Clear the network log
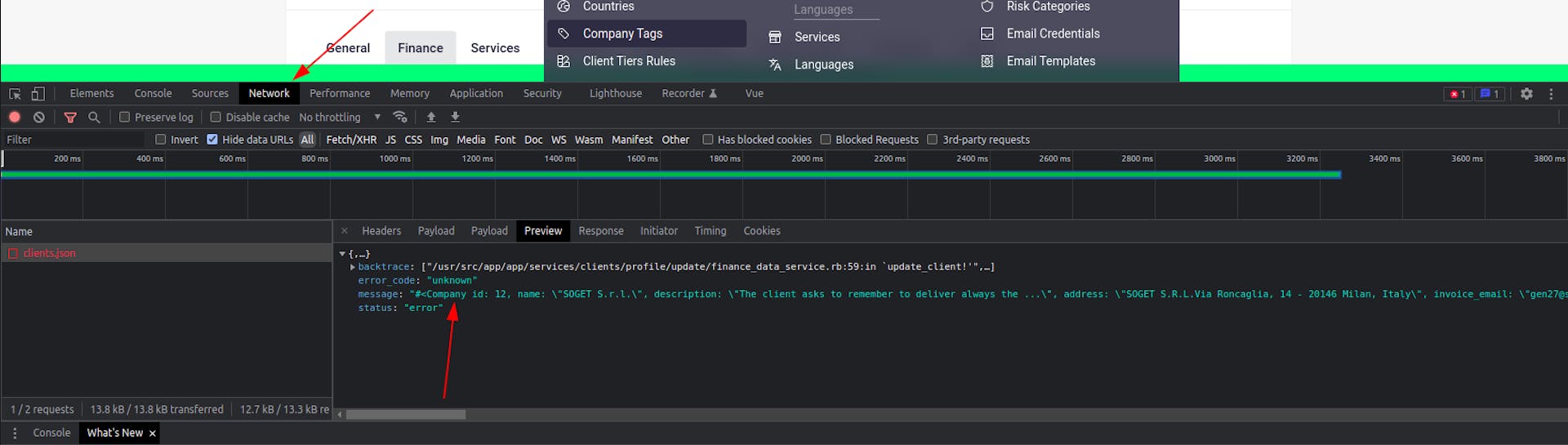The image size is (1568, 445). (x=38, y=118)
